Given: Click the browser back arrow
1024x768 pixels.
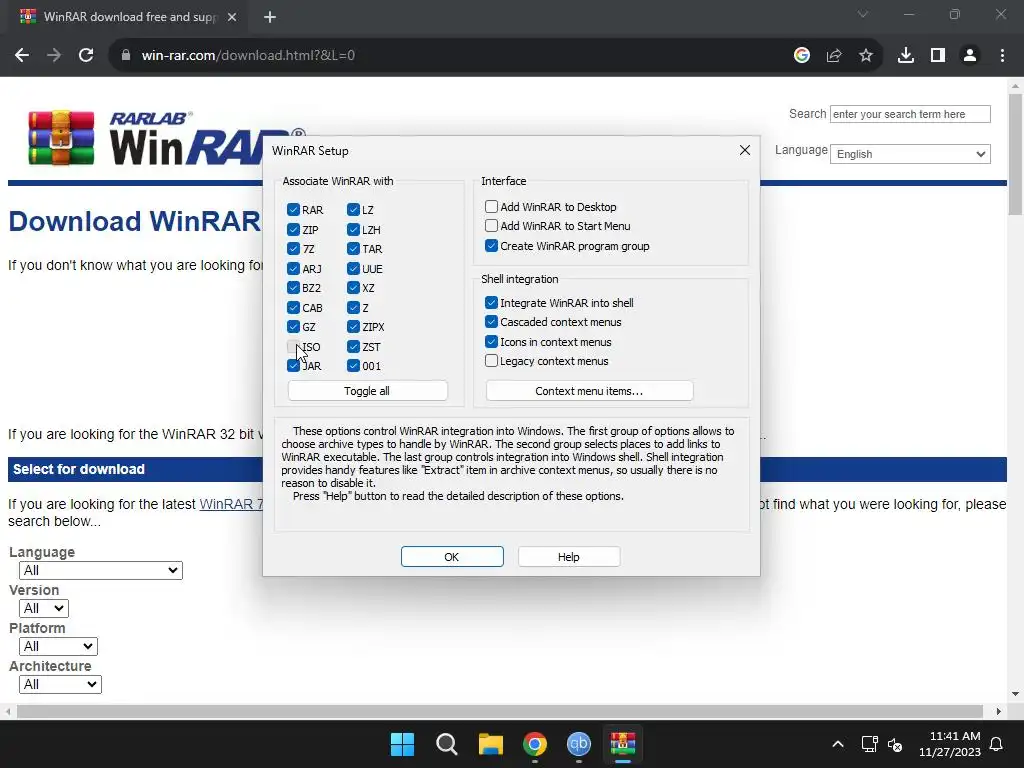Looking at the screenshot, I should [22, 56].
